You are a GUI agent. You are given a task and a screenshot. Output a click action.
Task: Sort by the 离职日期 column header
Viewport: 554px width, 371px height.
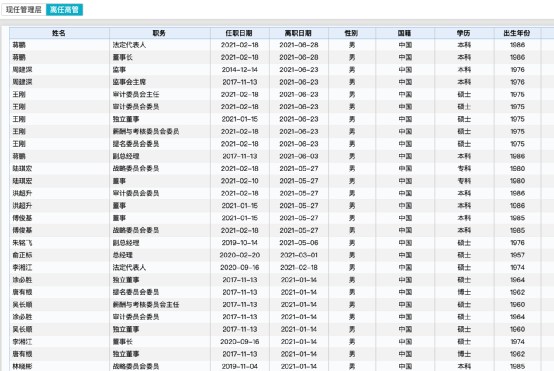click(x=299, y=33)
